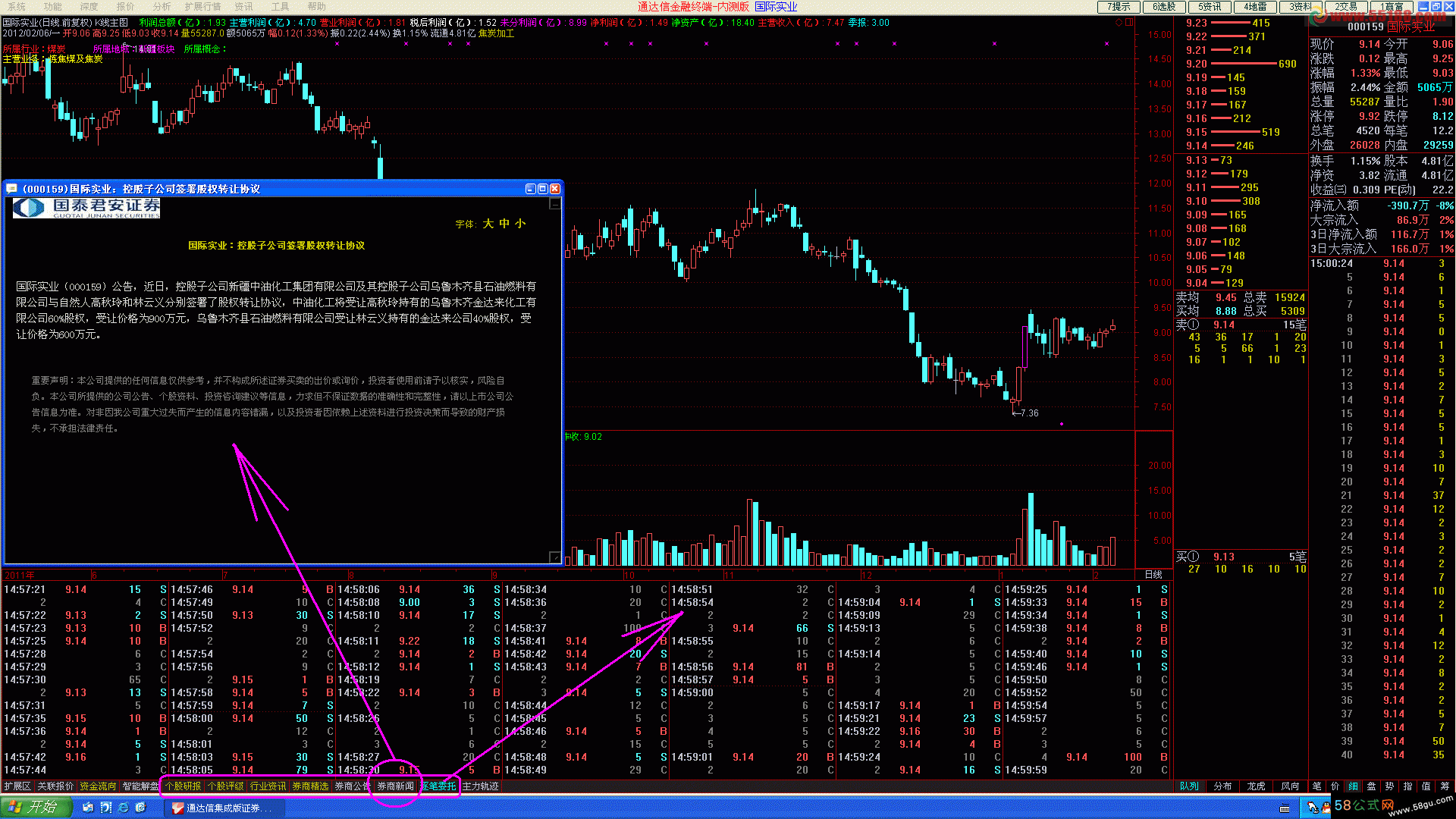
Task: Open the 日线 period selector
Action: coord(1153,575)
